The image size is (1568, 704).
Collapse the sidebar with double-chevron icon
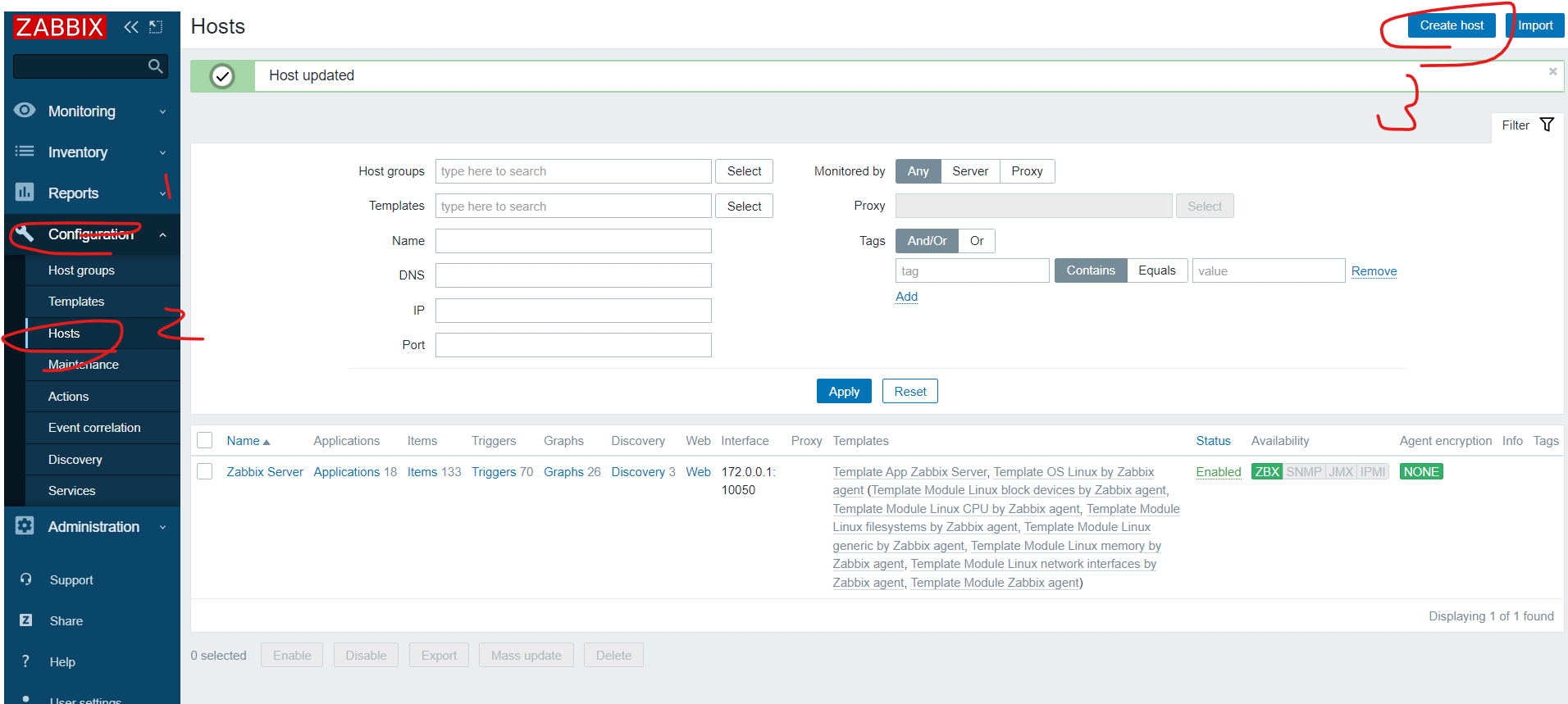(x=131, y=27)
